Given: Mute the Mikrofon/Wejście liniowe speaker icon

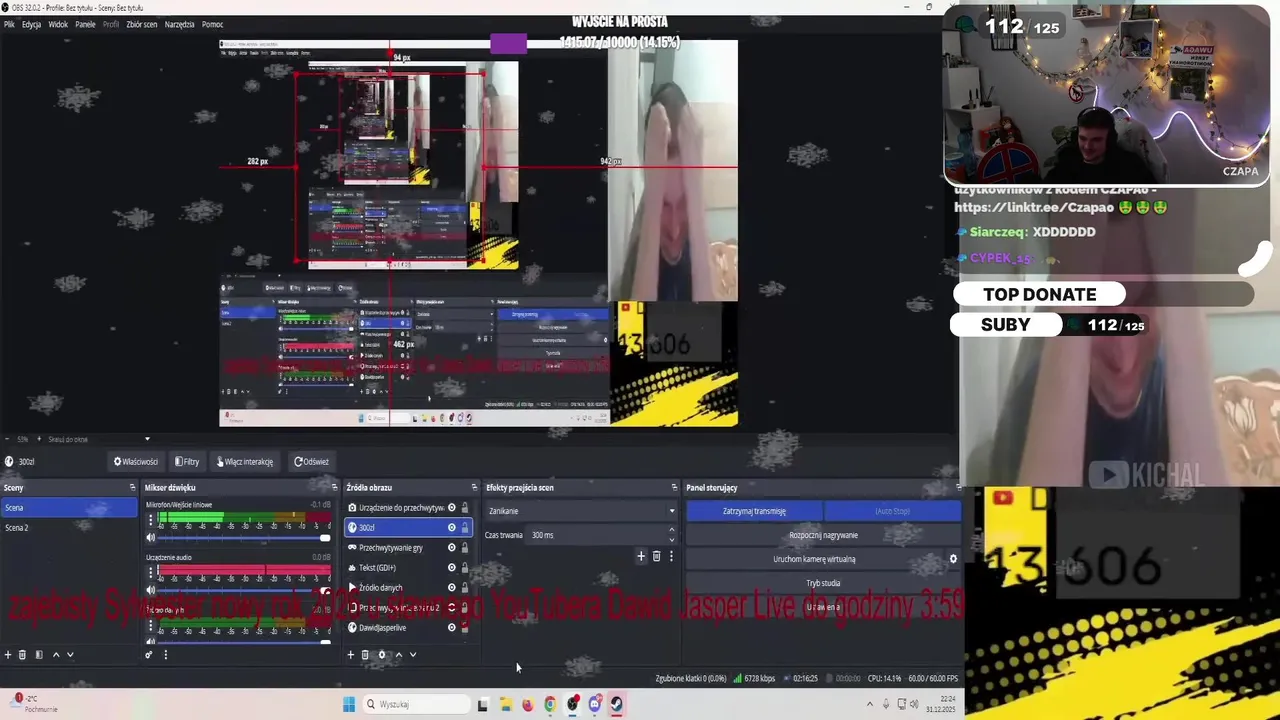Looking at the screenshot, I should point(151,538).
